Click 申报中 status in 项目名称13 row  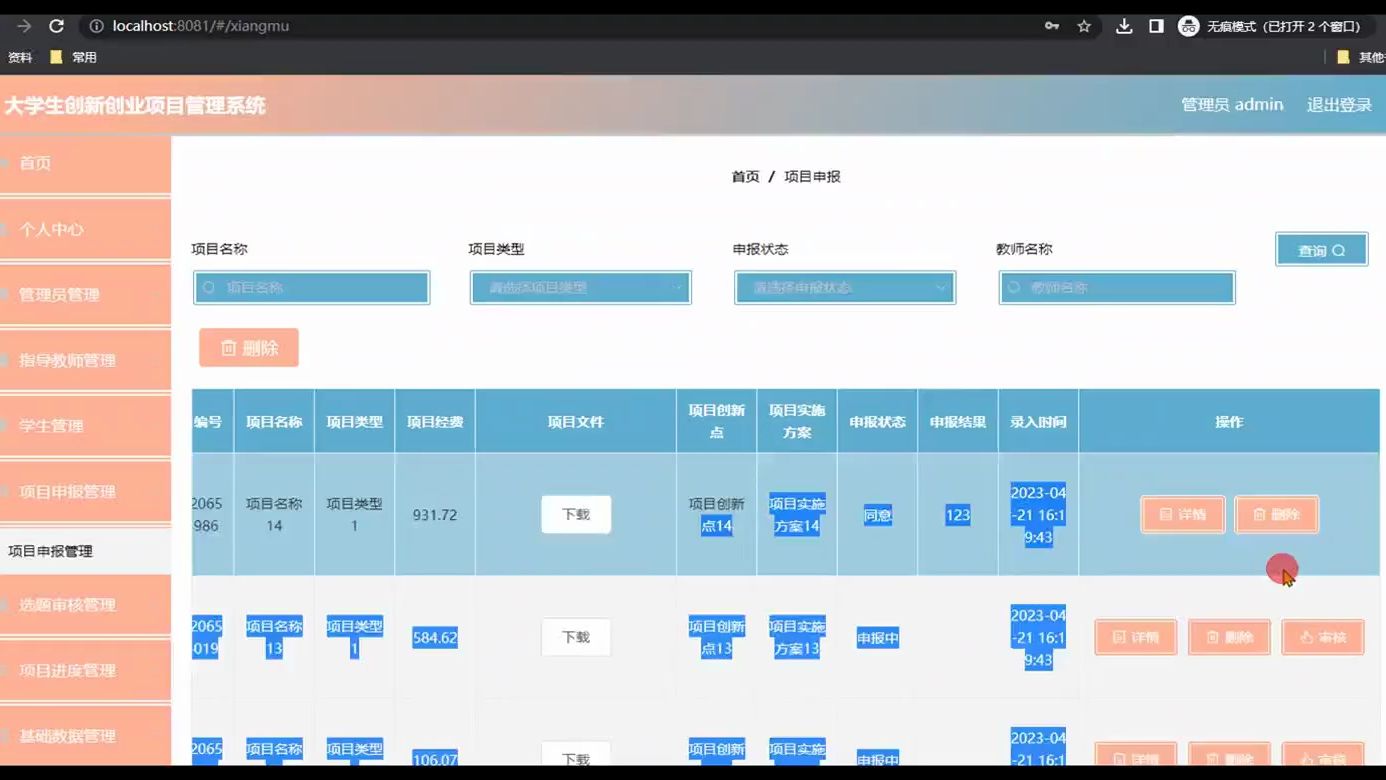pos(878,638)
